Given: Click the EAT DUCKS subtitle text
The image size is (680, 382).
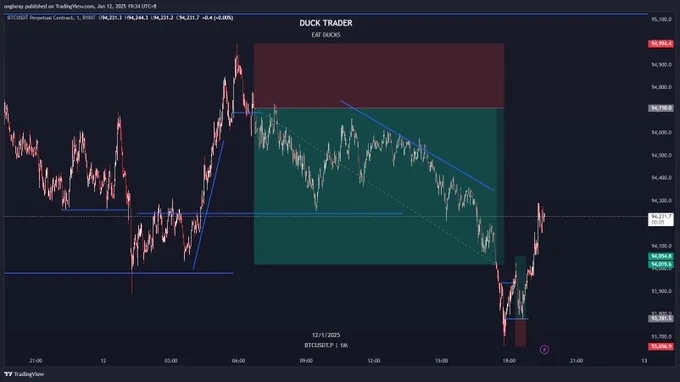Looking at the screenshot, I should 326,35.
